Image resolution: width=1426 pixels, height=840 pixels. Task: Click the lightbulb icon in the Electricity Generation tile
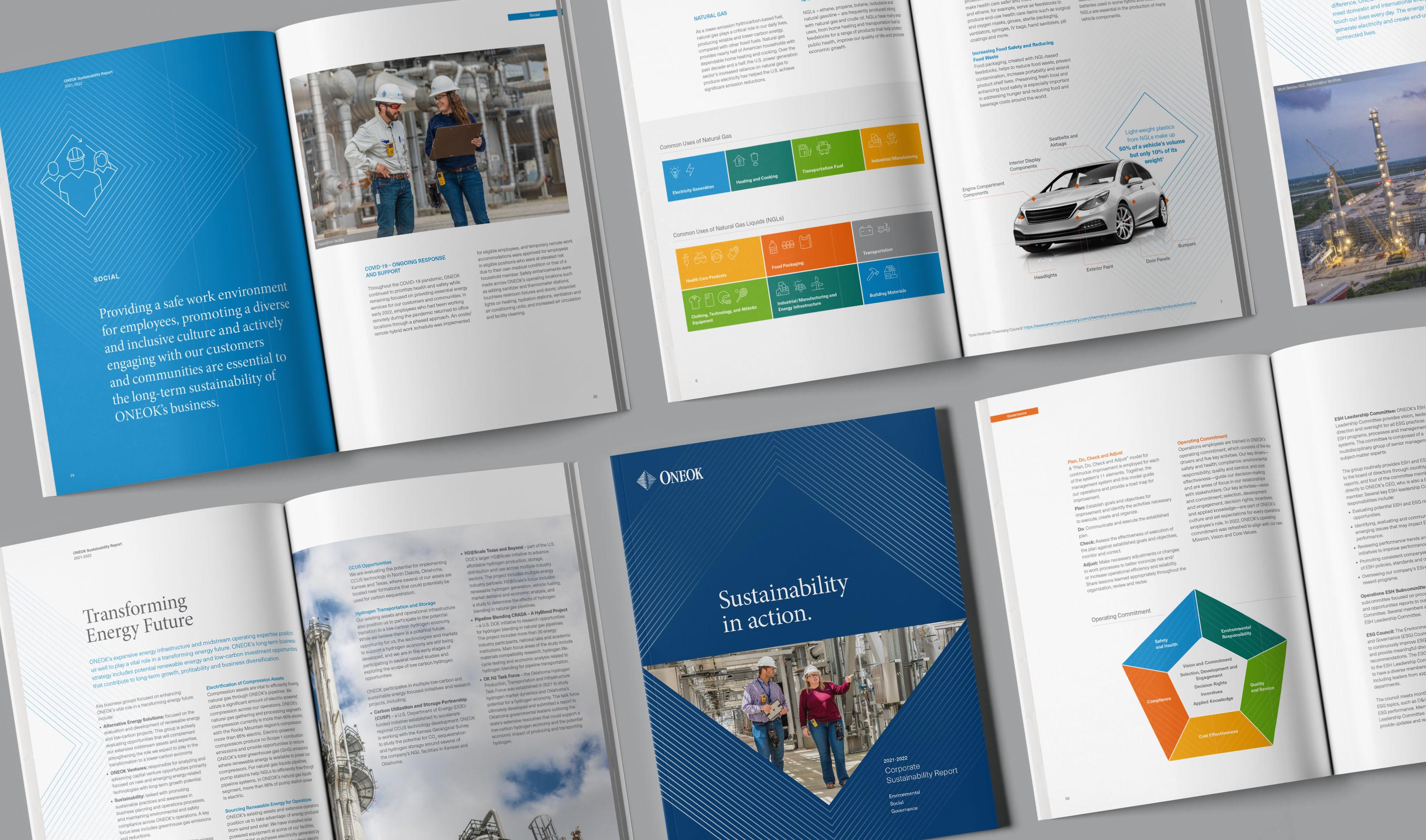pos(675,173)
